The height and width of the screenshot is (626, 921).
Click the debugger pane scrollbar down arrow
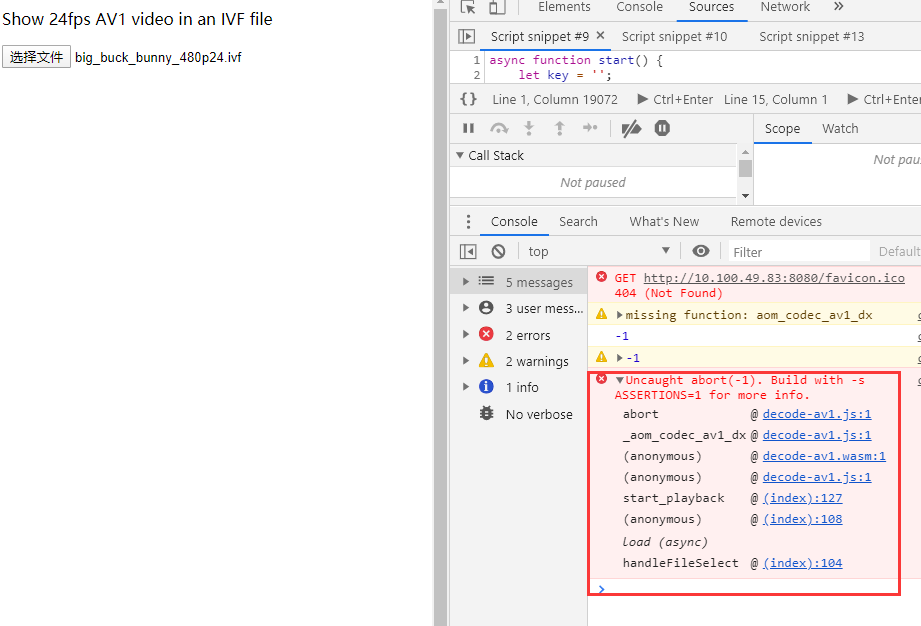(x=745, y=196)
